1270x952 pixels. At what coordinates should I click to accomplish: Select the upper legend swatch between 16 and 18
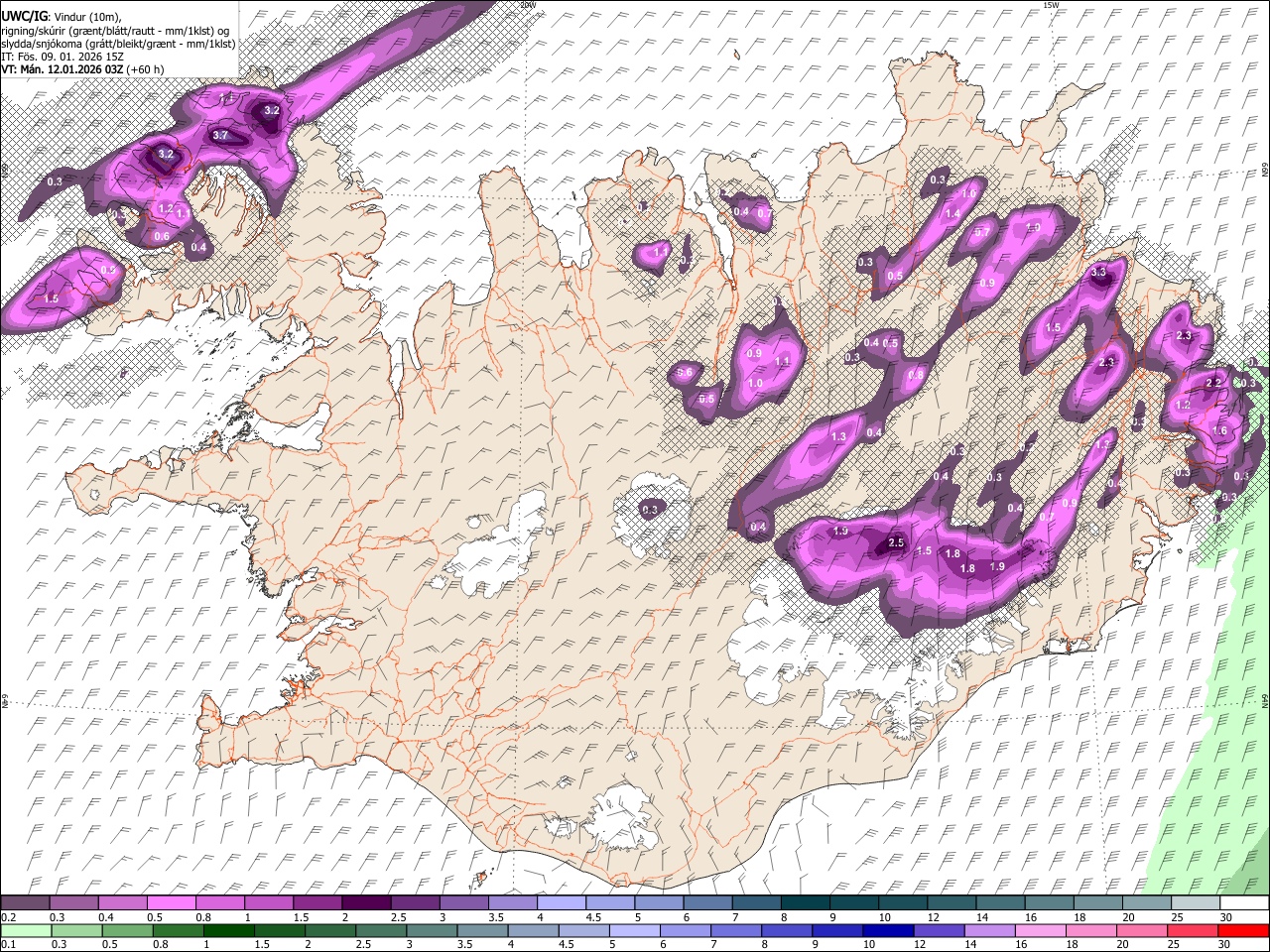(x=1050, y=903)
